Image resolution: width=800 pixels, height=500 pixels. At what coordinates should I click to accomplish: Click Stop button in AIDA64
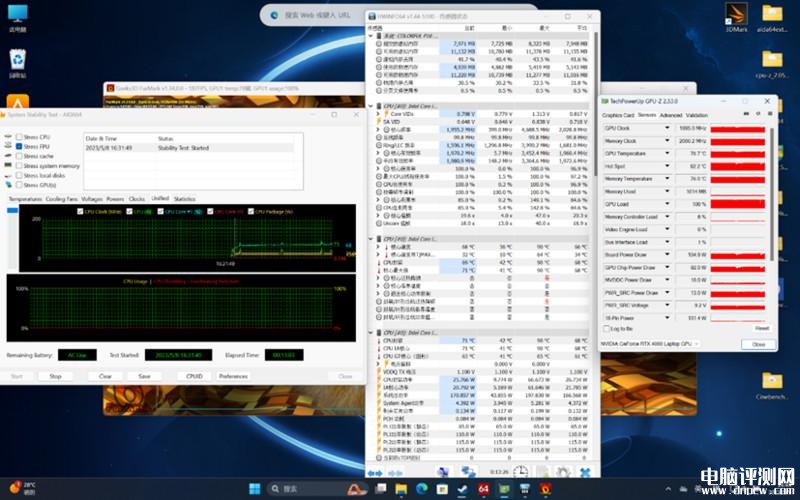[x=55, y=377]
